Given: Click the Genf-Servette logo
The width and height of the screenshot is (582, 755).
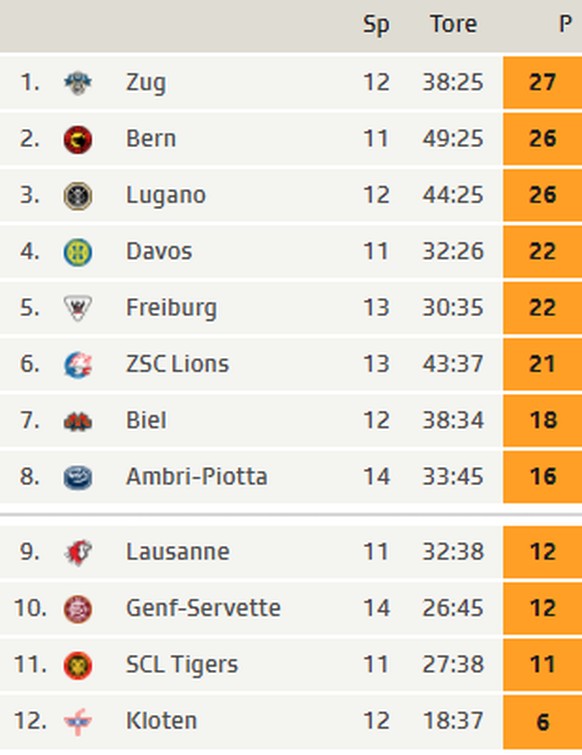Looking at the screenshot, I should pos(78,609).
